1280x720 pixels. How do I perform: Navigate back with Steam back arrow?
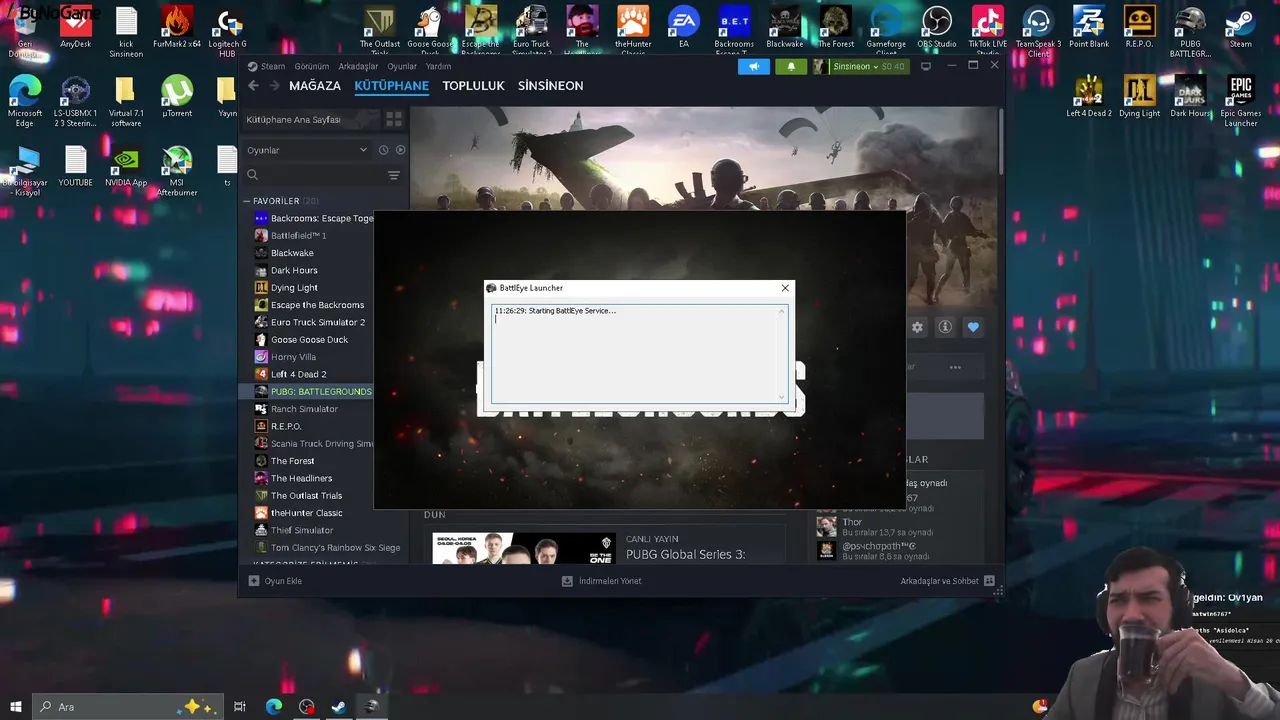[253, 86]
